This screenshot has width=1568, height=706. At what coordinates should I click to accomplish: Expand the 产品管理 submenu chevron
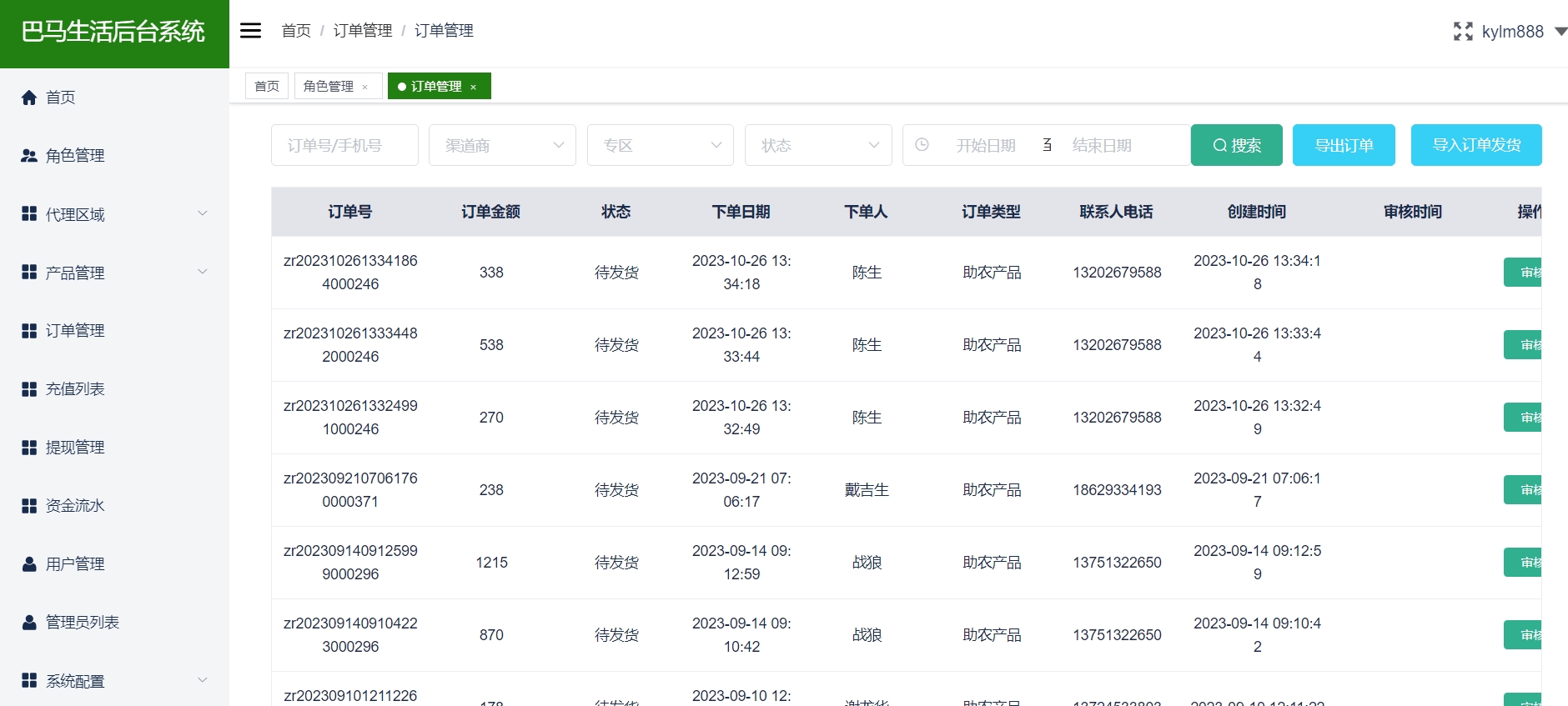(x=202, y=272)
